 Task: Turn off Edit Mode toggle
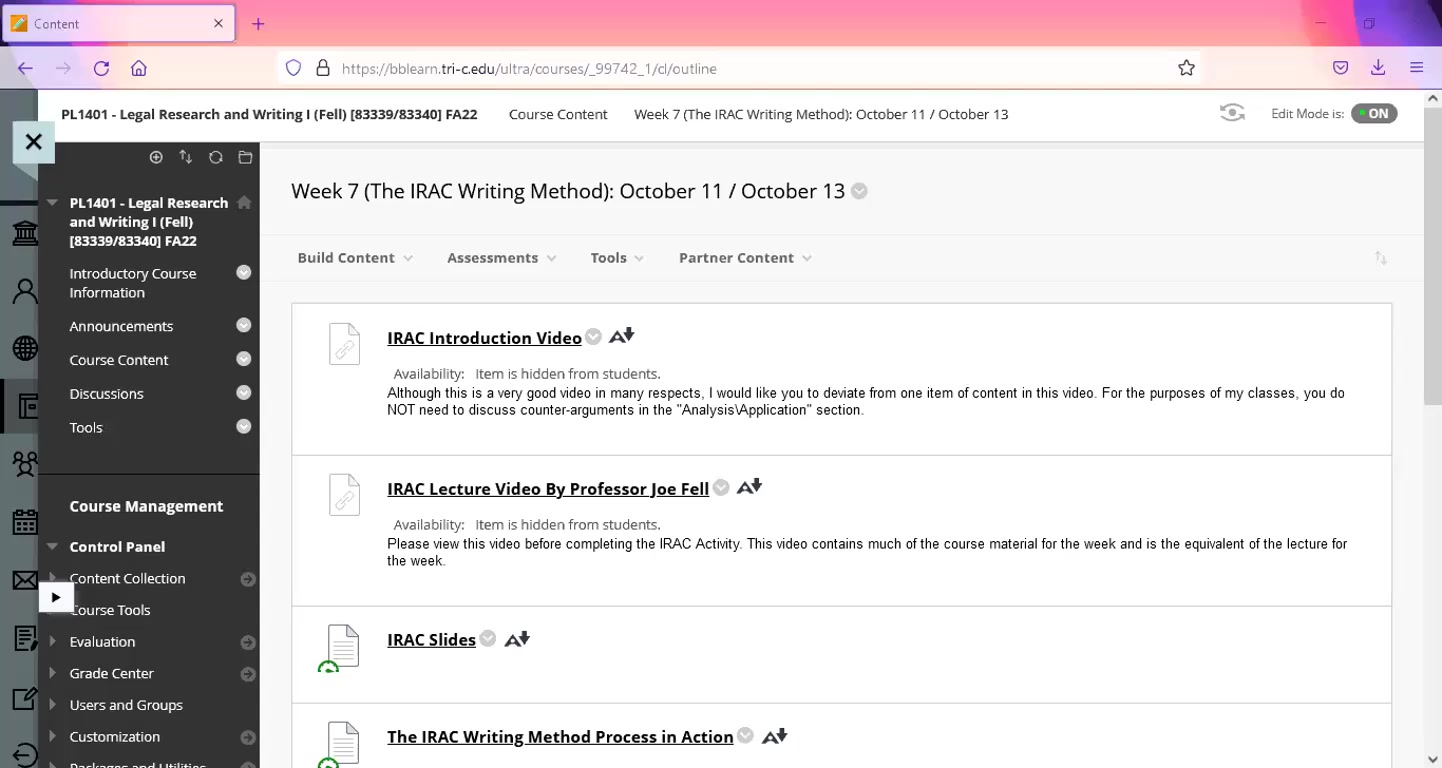pyautogui.click(x=1373, y=114)
